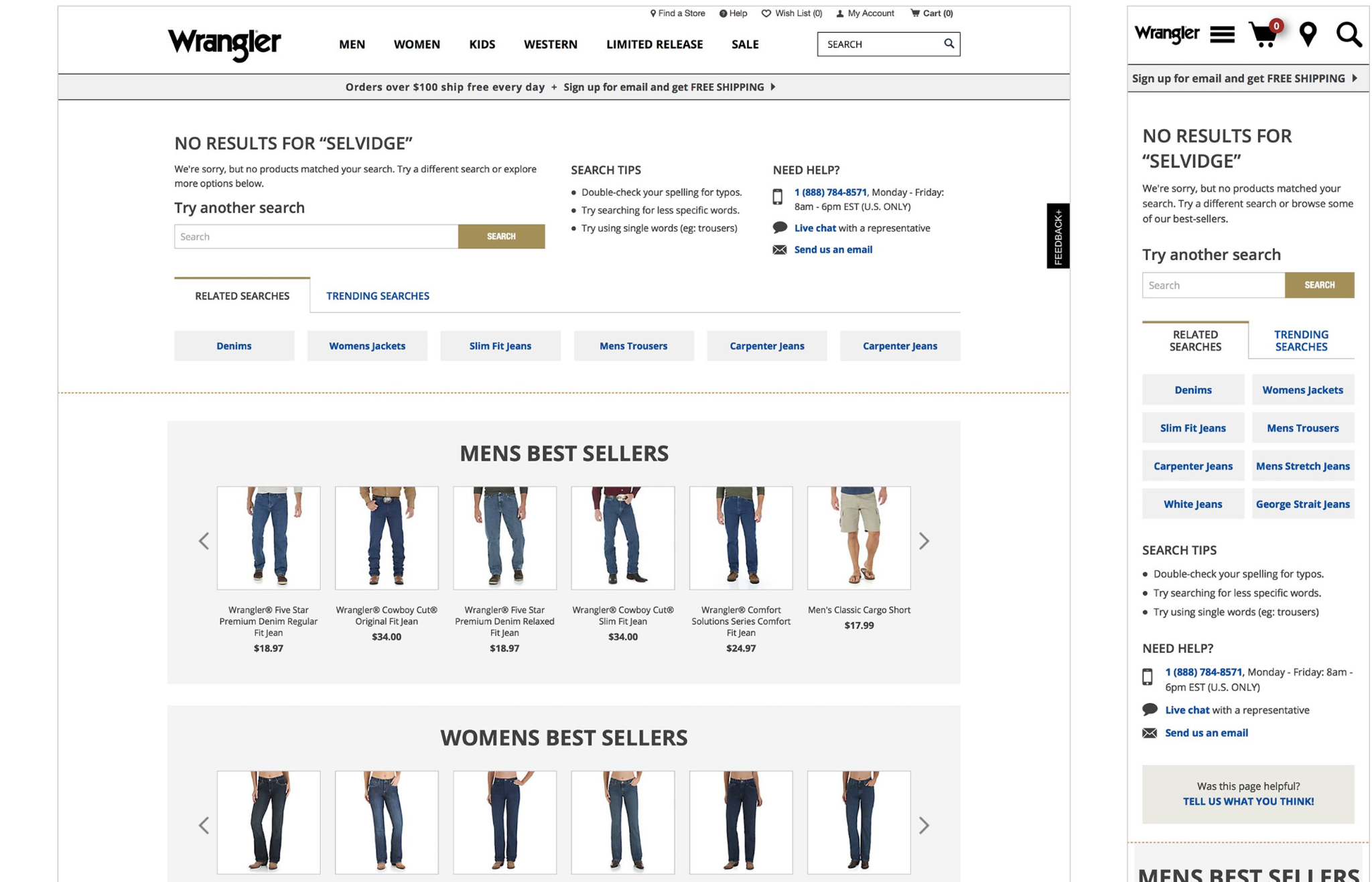Viewport: 1372px width, 882px height.
Task: Click mobile George Strait Jeans search
Action: click(1302, 504)
